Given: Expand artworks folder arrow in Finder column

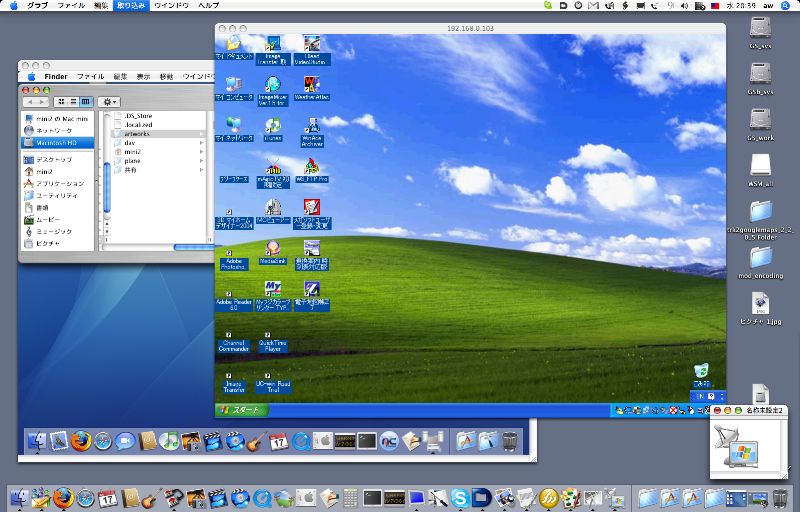Looking at the screenshot, I should click(x=202, y=134).
